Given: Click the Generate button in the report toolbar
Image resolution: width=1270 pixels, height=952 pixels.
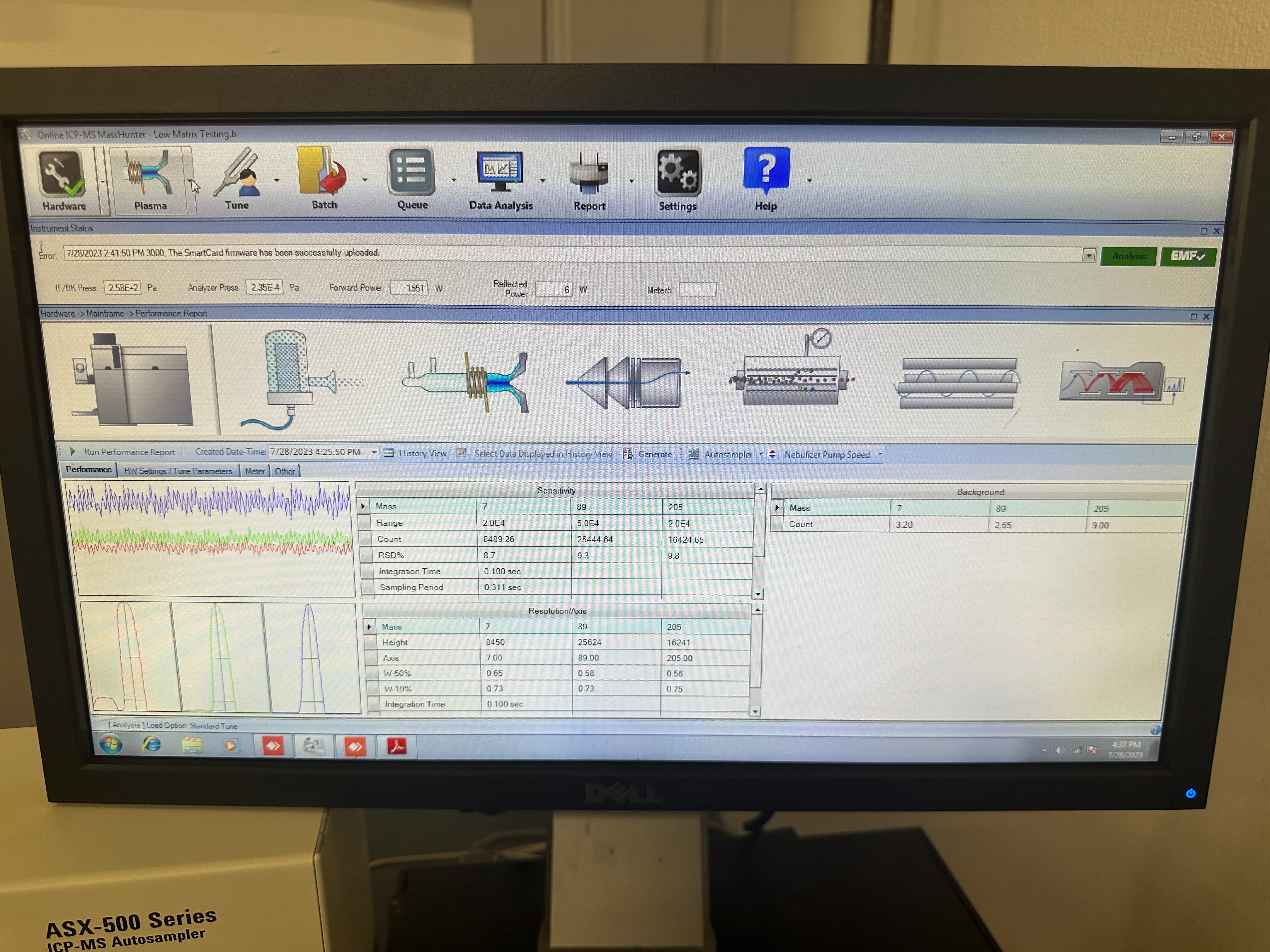Looking at the screenshot, I should pyautogui.click(x=648, y=454).
